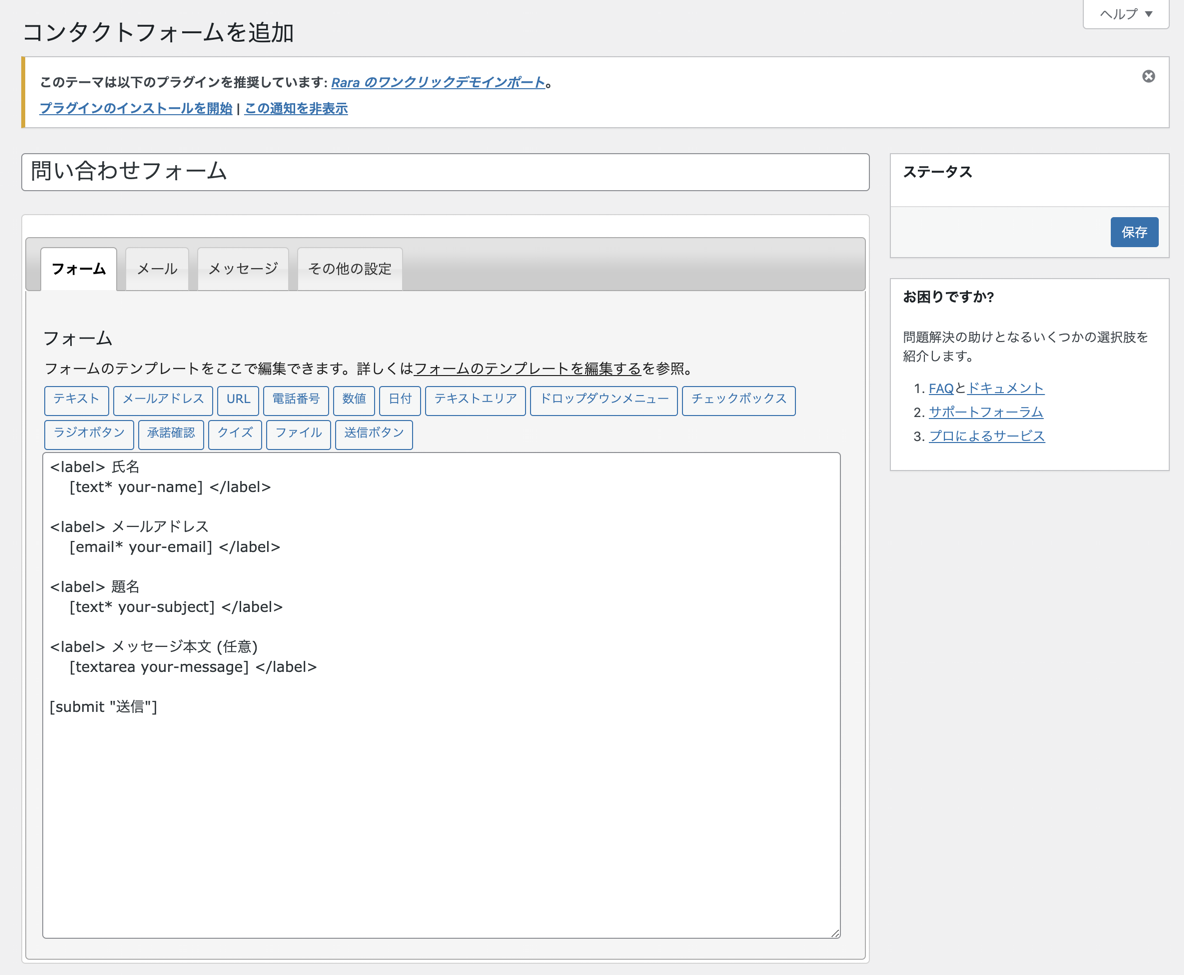Screen dimensions: 1184x975
Task: Add a URL field tag
Action: (x=238, y=400)
